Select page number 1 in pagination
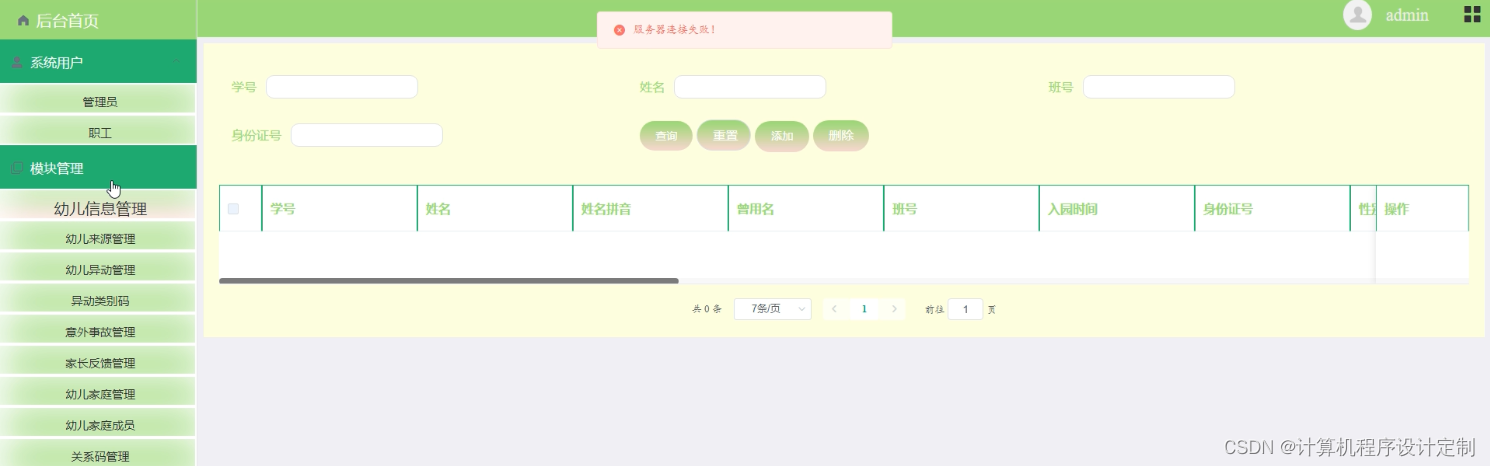The height and width of the screenshot is (466, 1490). pyautogui.click(x=864, y=309)
